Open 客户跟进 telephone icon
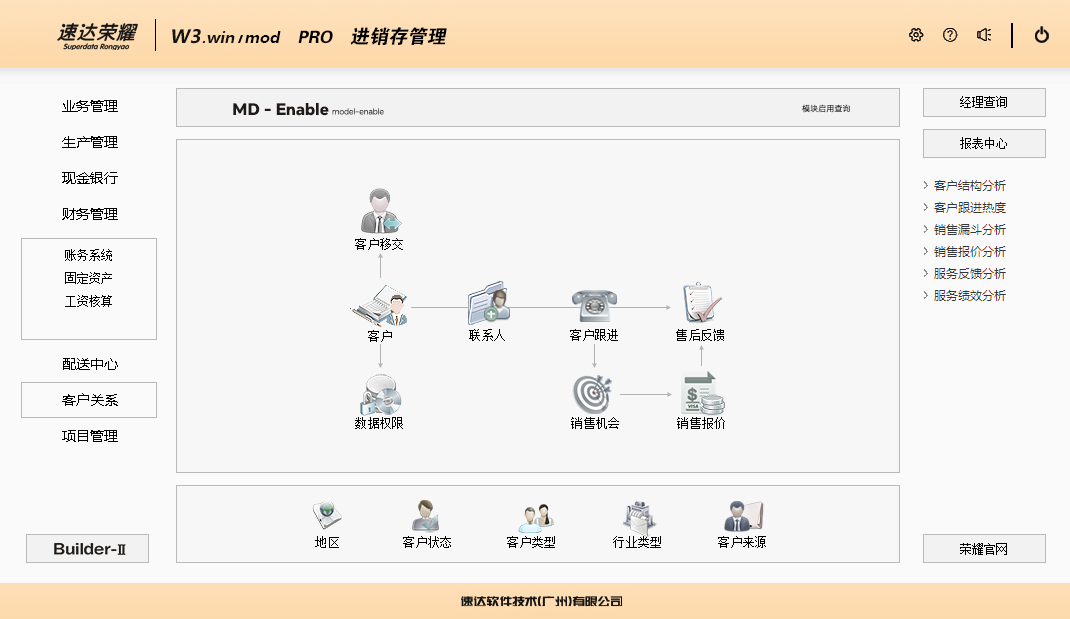 (x=593, y=303)
